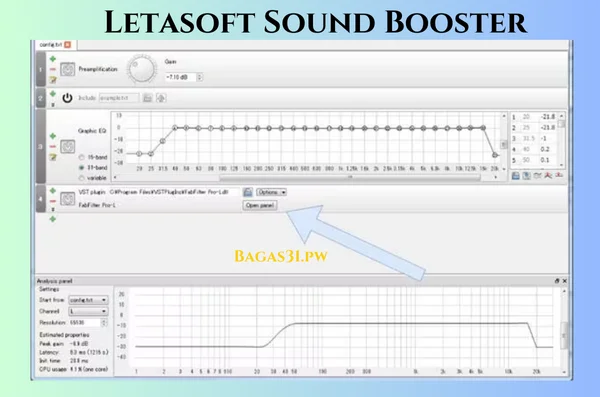The image size is (600, 397).
Task: Click the second import icon below band table
Action: tap(527, 176)
